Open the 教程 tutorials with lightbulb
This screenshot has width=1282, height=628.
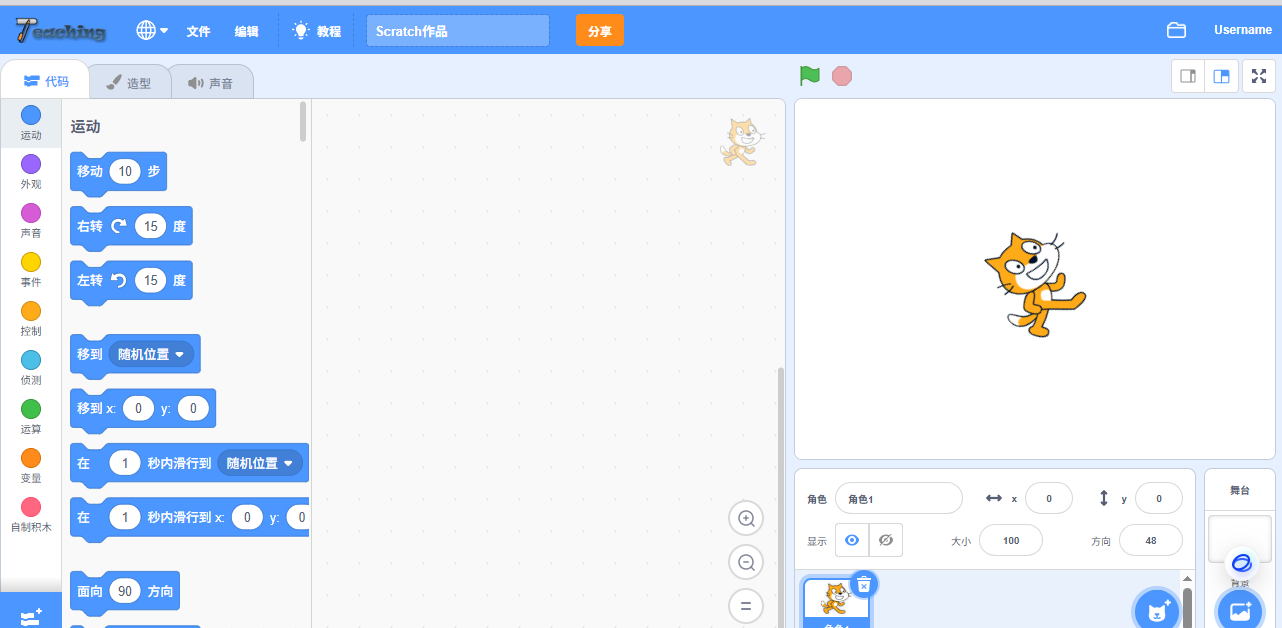tap(316, 31)
